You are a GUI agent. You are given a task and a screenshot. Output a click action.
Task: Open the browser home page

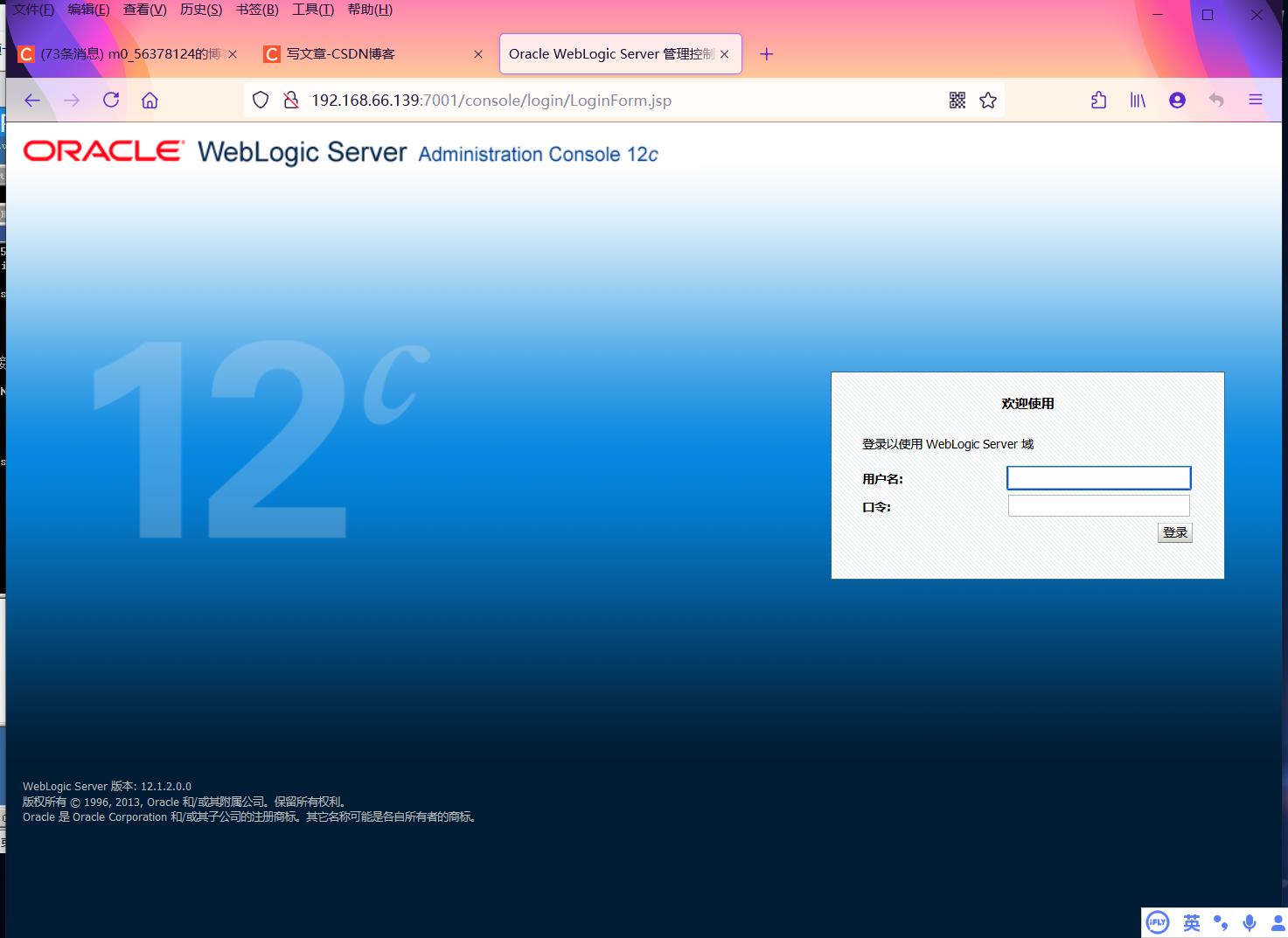[150, 101]
